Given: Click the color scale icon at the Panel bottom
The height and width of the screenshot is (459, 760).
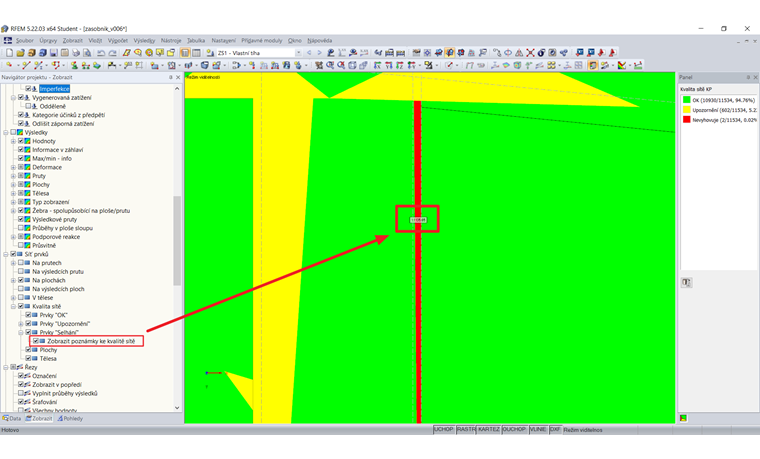Looking at the screenshot, I should point(683,418).
